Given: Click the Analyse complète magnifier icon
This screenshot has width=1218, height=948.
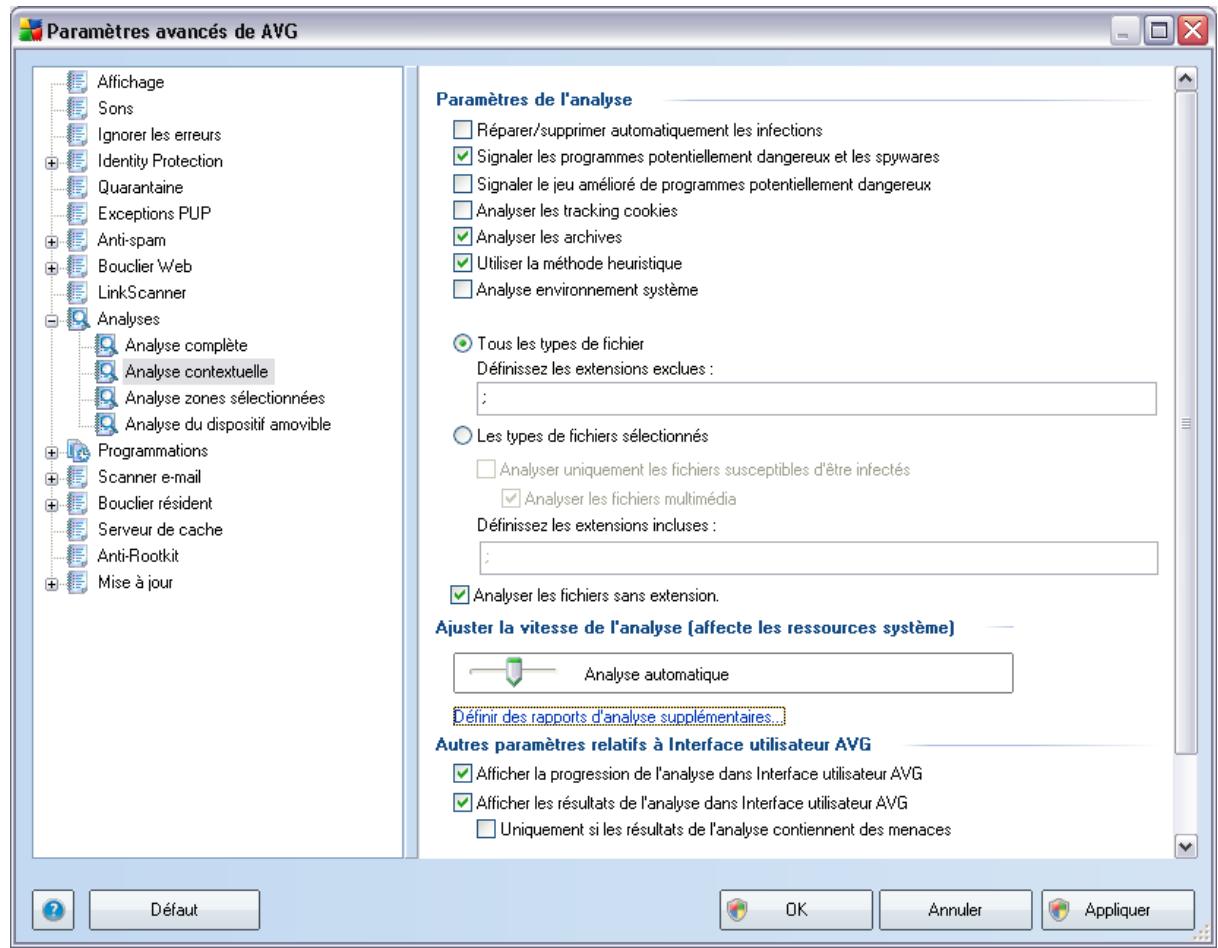Looking at the screenshot, I should coord(104,344).
